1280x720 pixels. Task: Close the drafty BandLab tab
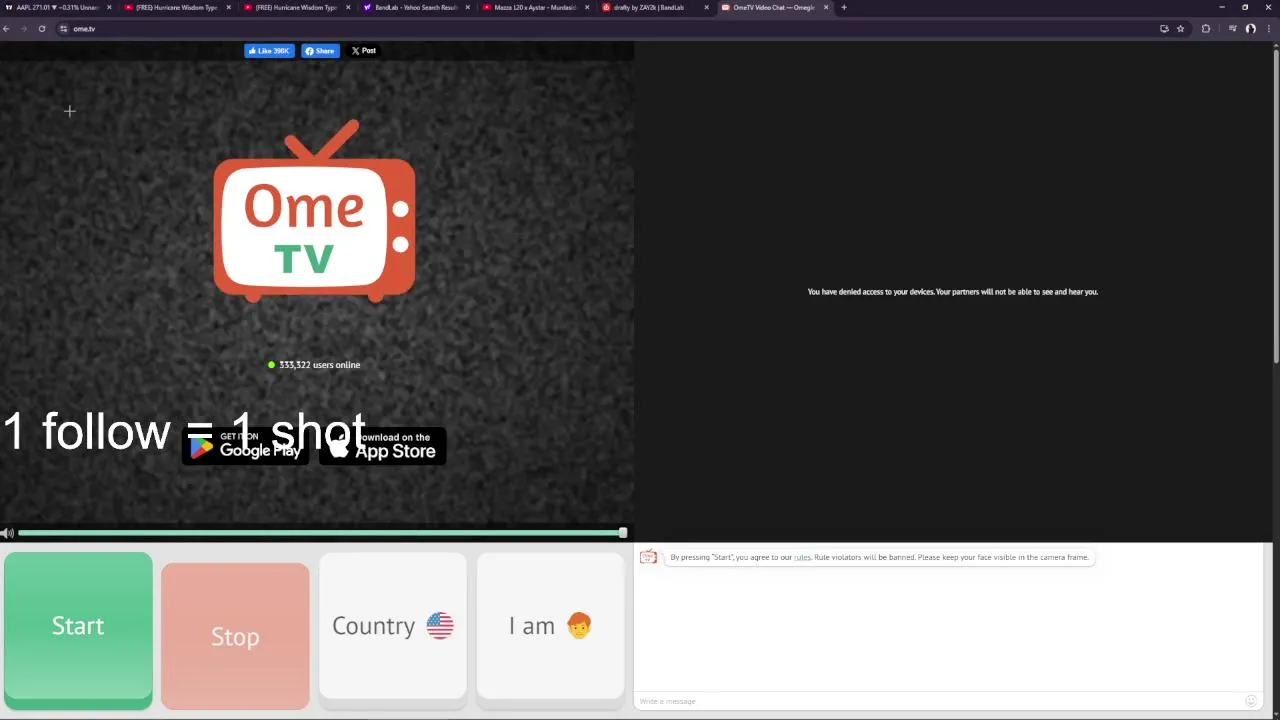pyautogui.click(x=706, y=7)
